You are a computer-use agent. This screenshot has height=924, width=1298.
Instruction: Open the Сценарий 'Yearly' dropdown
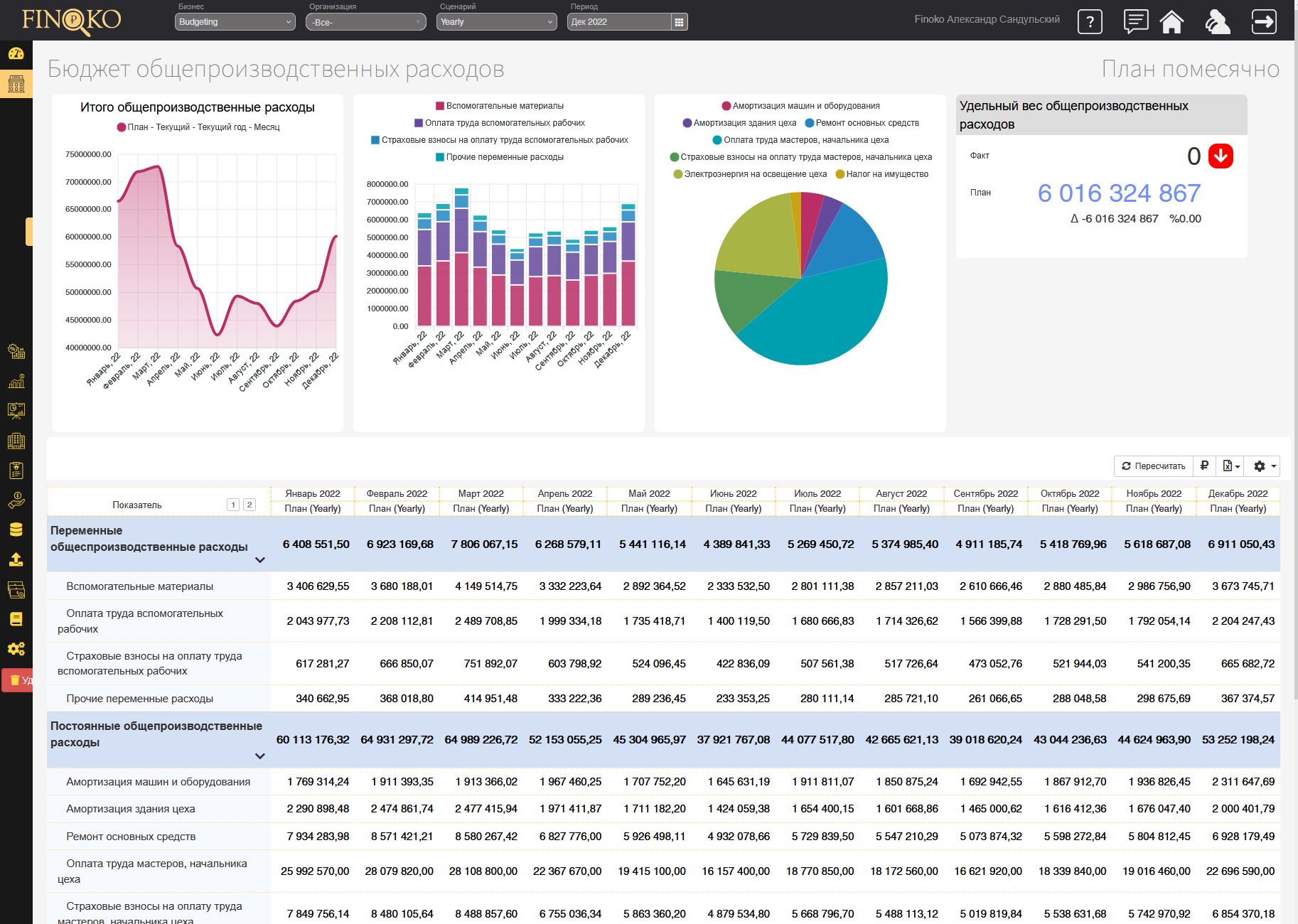point(495,22)
